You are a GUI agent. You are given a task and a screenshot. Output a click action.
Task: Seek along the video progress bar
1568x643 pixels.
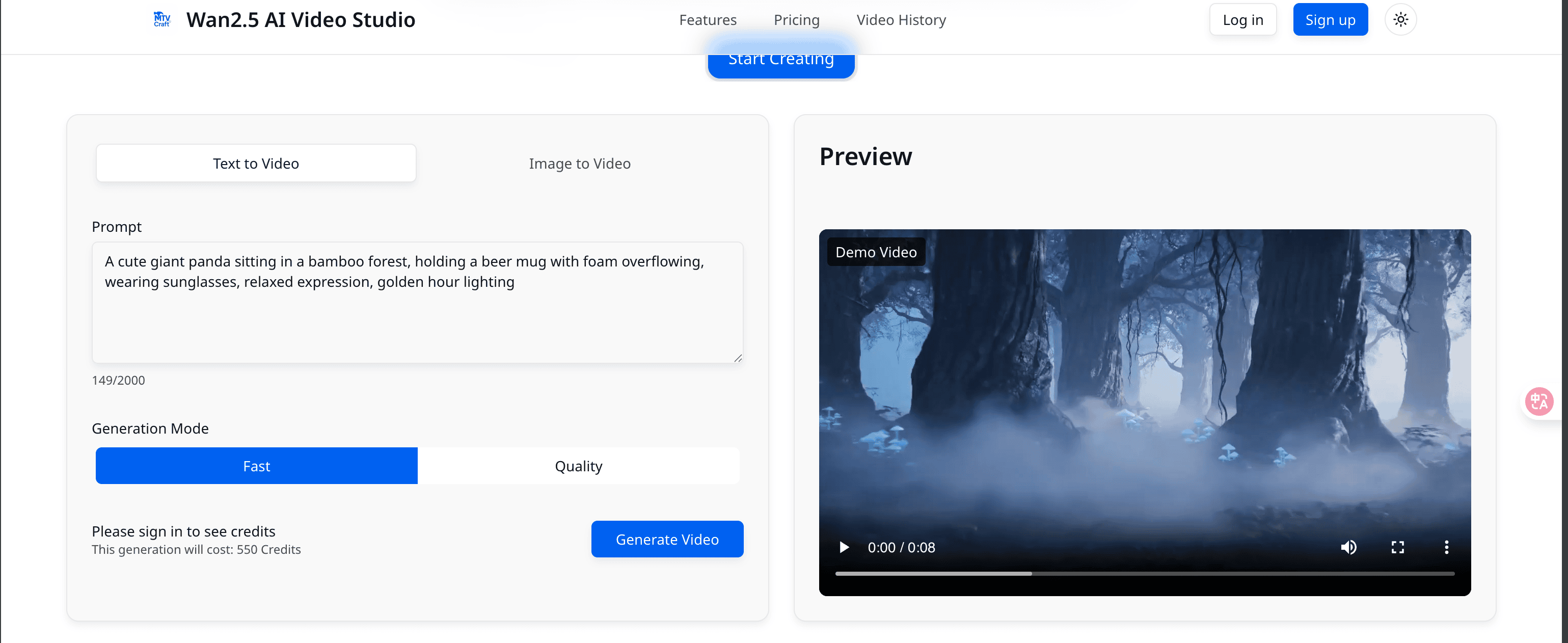pyautogui.click(x=1144, y=573)
